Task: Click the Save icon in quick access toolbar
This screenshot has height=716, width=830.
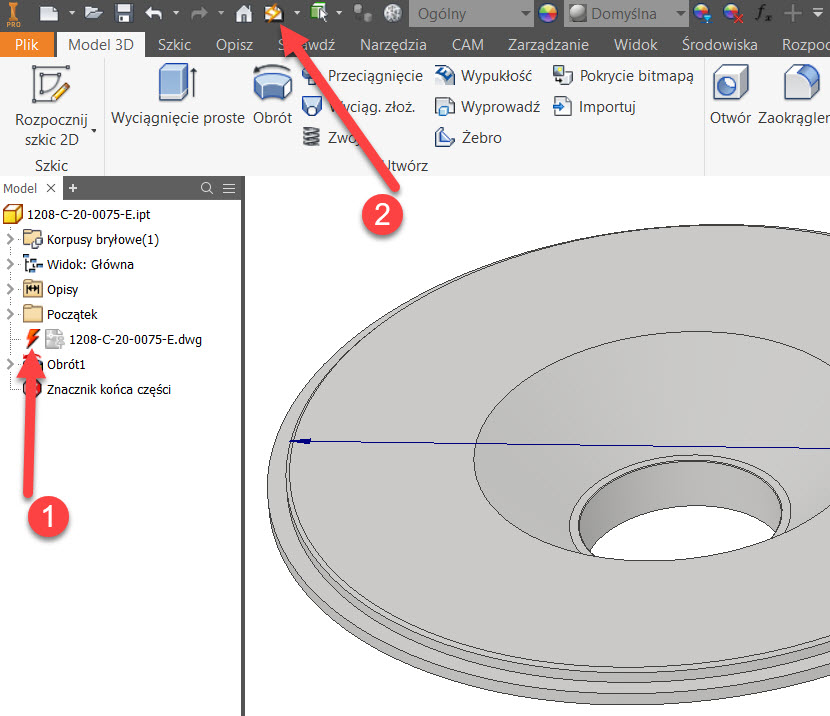Action: click(124, 14)
